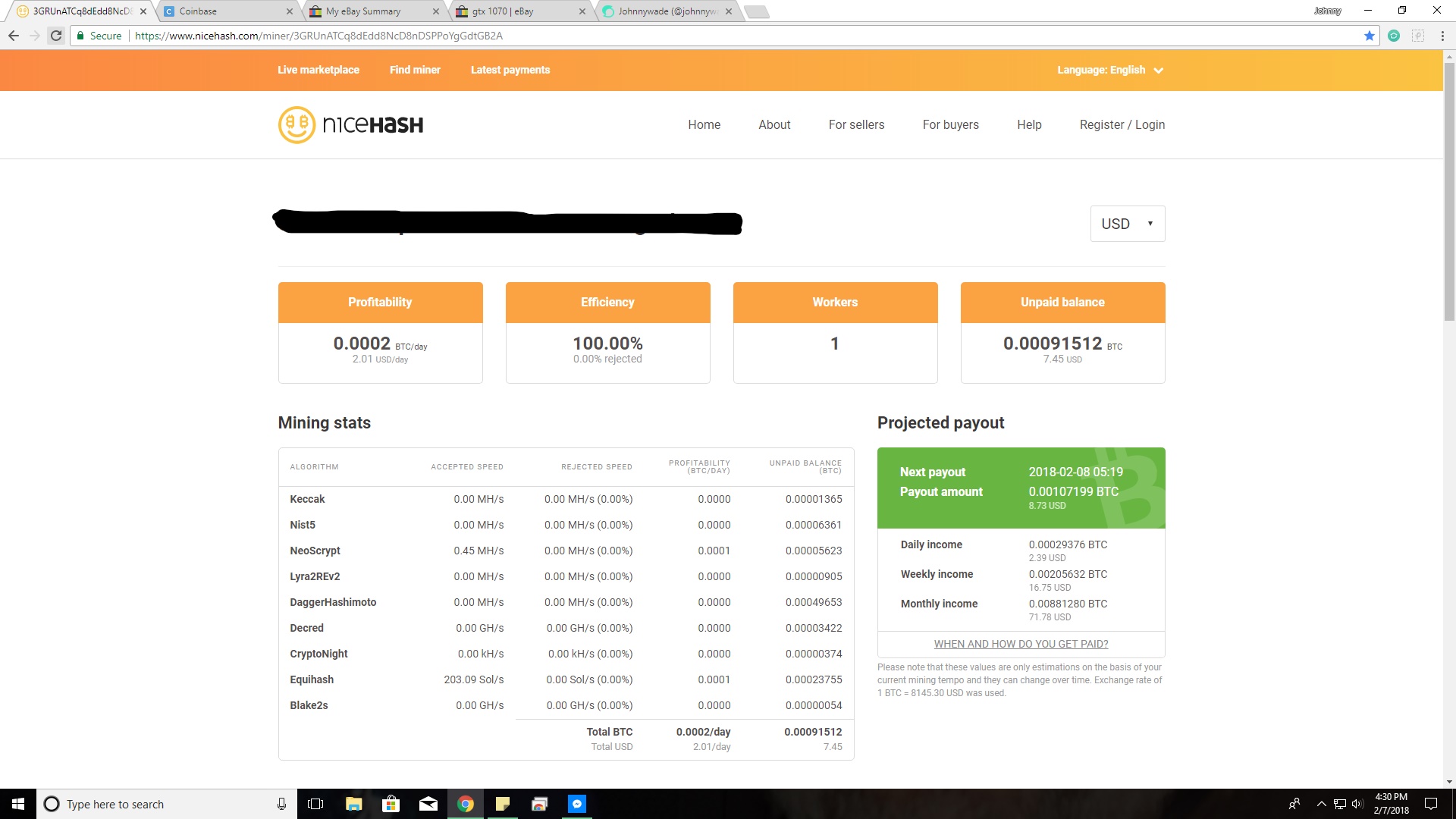Viewport: 1456px width, 819px height.
Task: Open Sticky Notes from the taskbar
Action: 503,804
